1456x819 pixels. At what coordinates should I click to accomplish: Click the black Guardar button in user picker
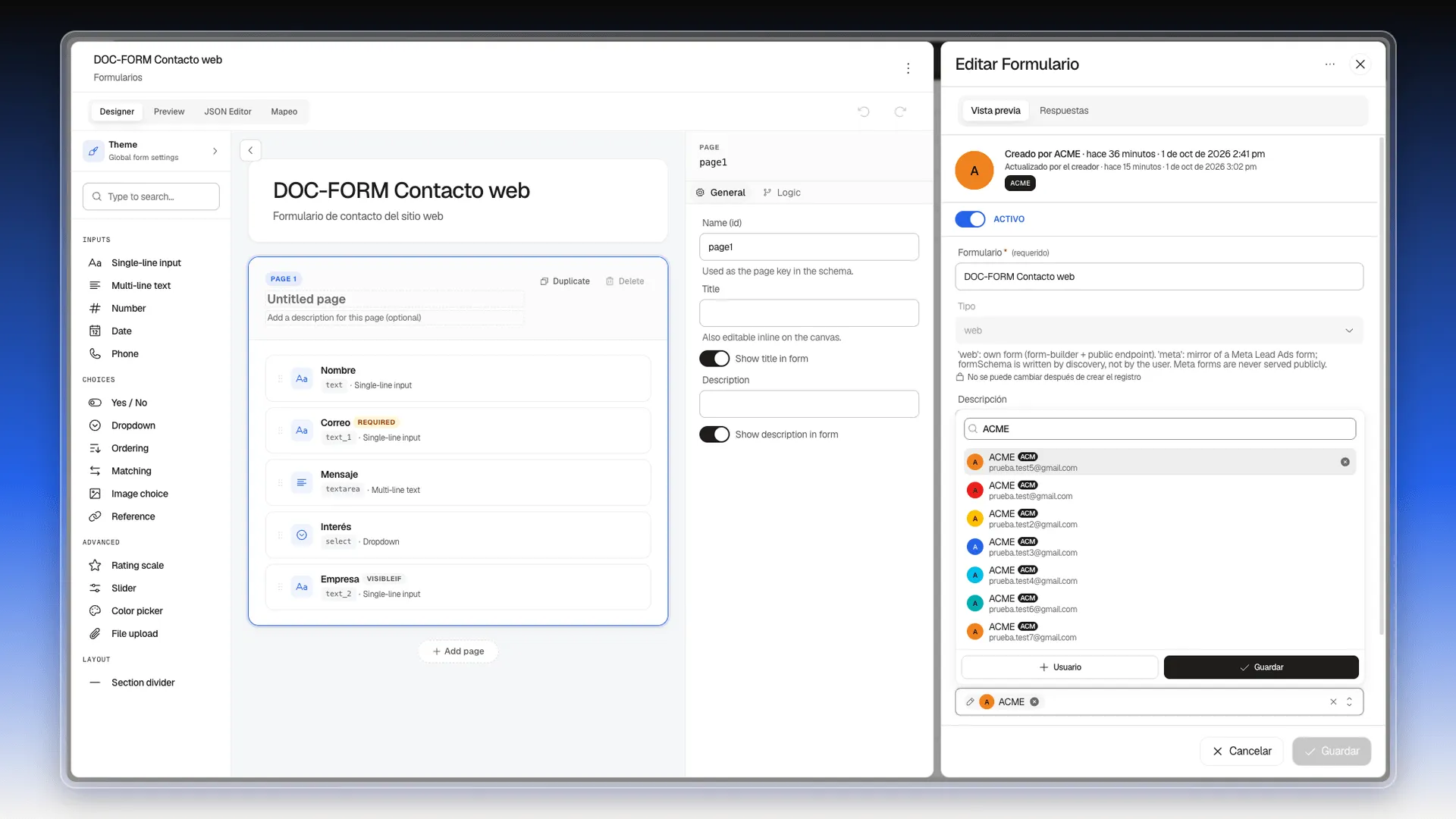[1261, 667]
